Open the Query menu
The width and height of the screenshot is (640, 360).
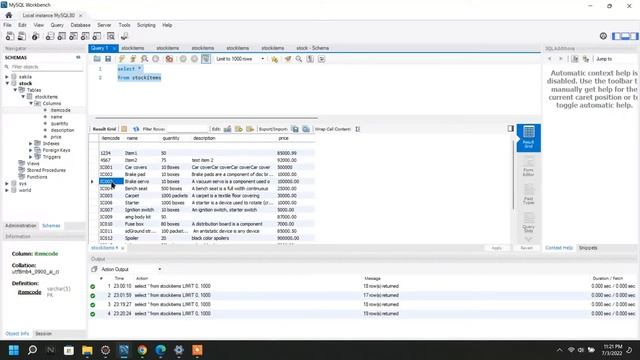pyautogui.click(x=57, y=25)
